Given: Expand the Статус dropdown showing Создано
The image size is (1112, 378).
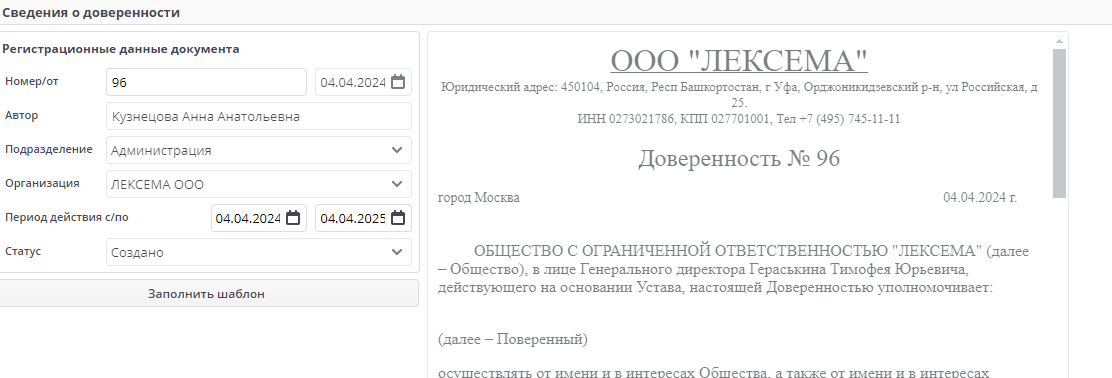Looking at the screenshot, I should 259,252.
